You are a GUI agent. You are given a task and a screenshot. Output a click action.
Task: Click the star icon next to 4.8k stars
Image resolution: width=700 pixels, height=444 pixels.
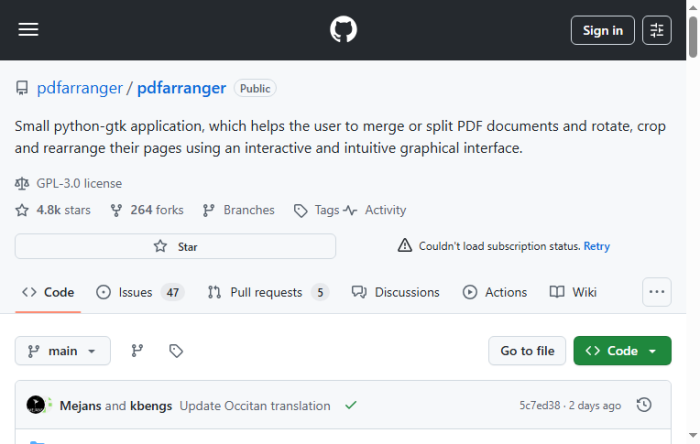[22, 210]
